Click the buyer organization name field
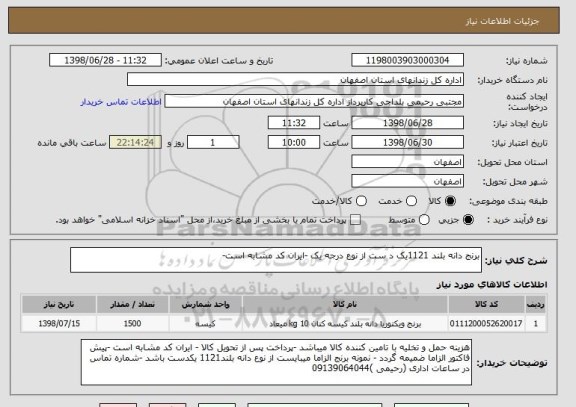576x407 pixels. (x=295, y=80)
